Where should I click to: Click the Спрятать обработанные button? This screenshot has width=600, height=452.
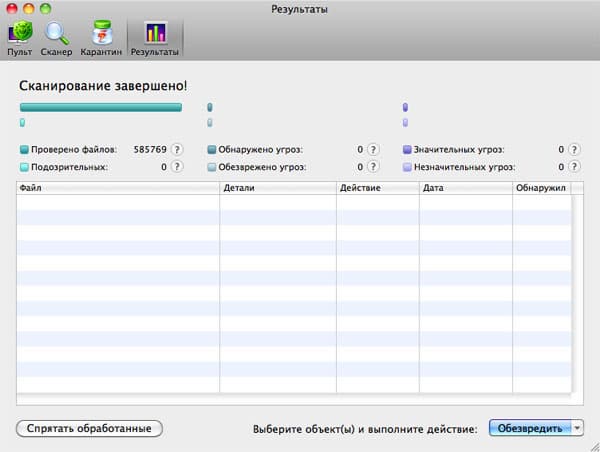pos(89,428)
